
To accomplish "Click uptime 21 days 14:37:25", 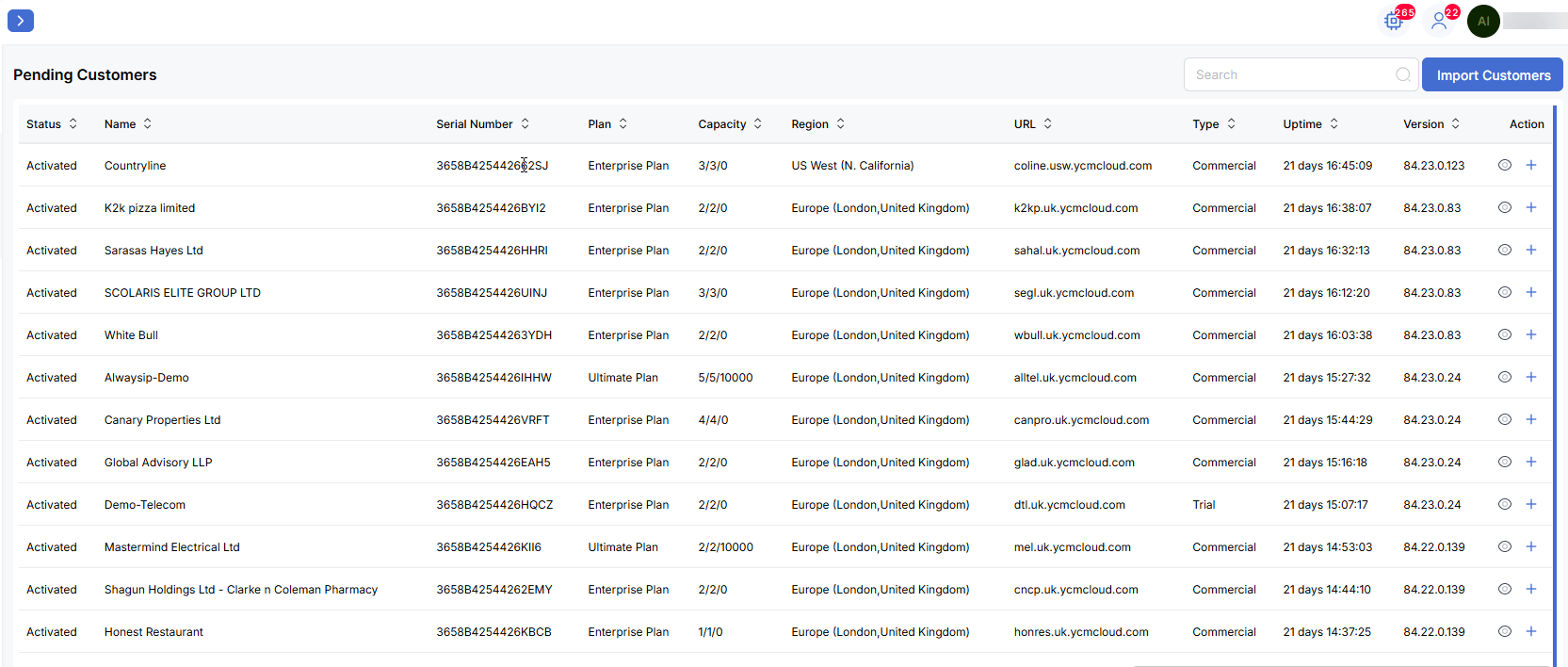I will pos(1327,632).
